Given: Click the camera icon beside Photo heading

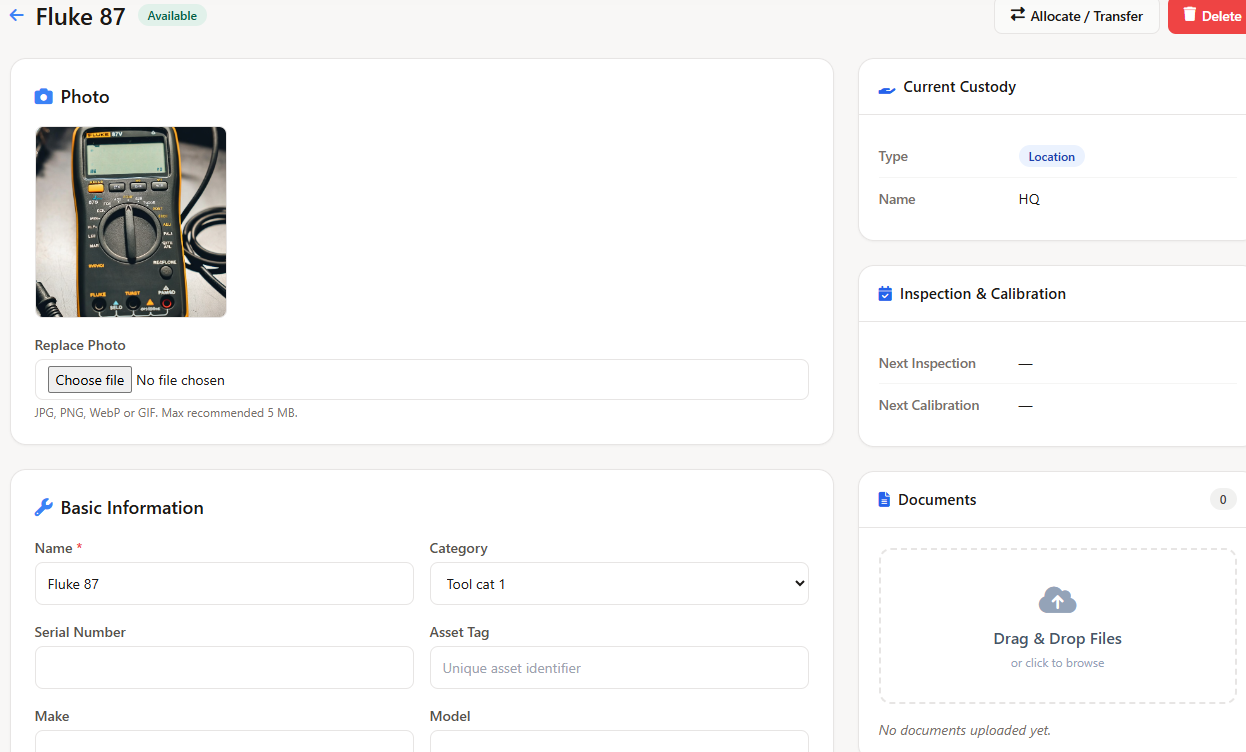Looking at the screenshot, I should 43,97.
